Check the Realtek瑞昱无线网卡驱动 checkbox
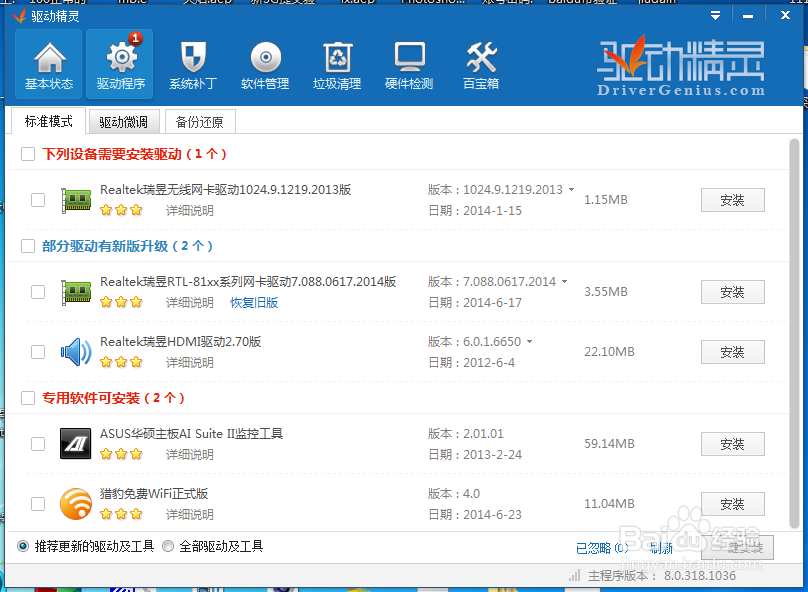This screenshot has width=808, height=592. [x=37, y=200]
